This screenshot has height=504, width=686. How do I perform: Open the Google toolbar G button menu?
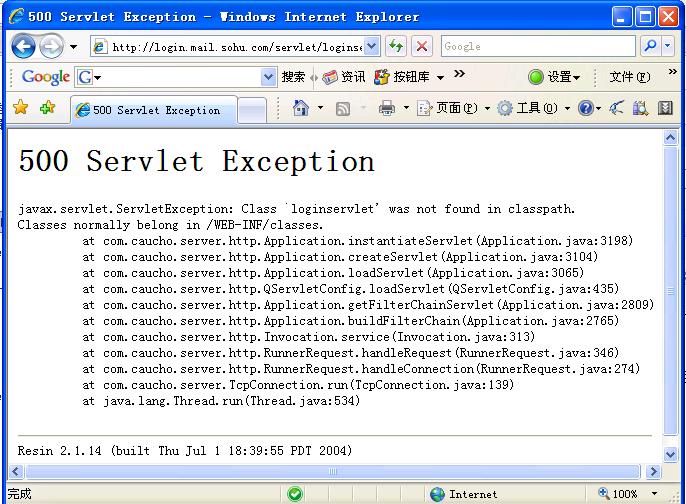click(89, 78)
